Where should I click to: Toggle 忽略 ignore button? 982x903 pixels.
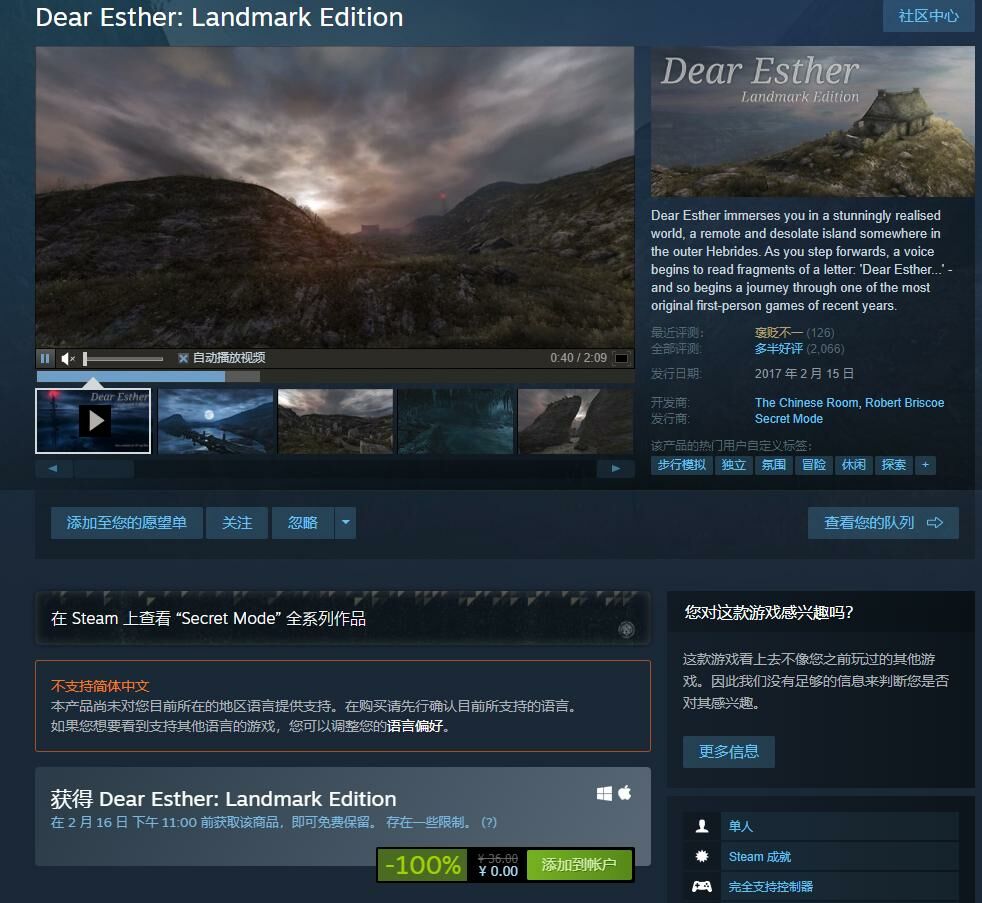tap(303, 522)
